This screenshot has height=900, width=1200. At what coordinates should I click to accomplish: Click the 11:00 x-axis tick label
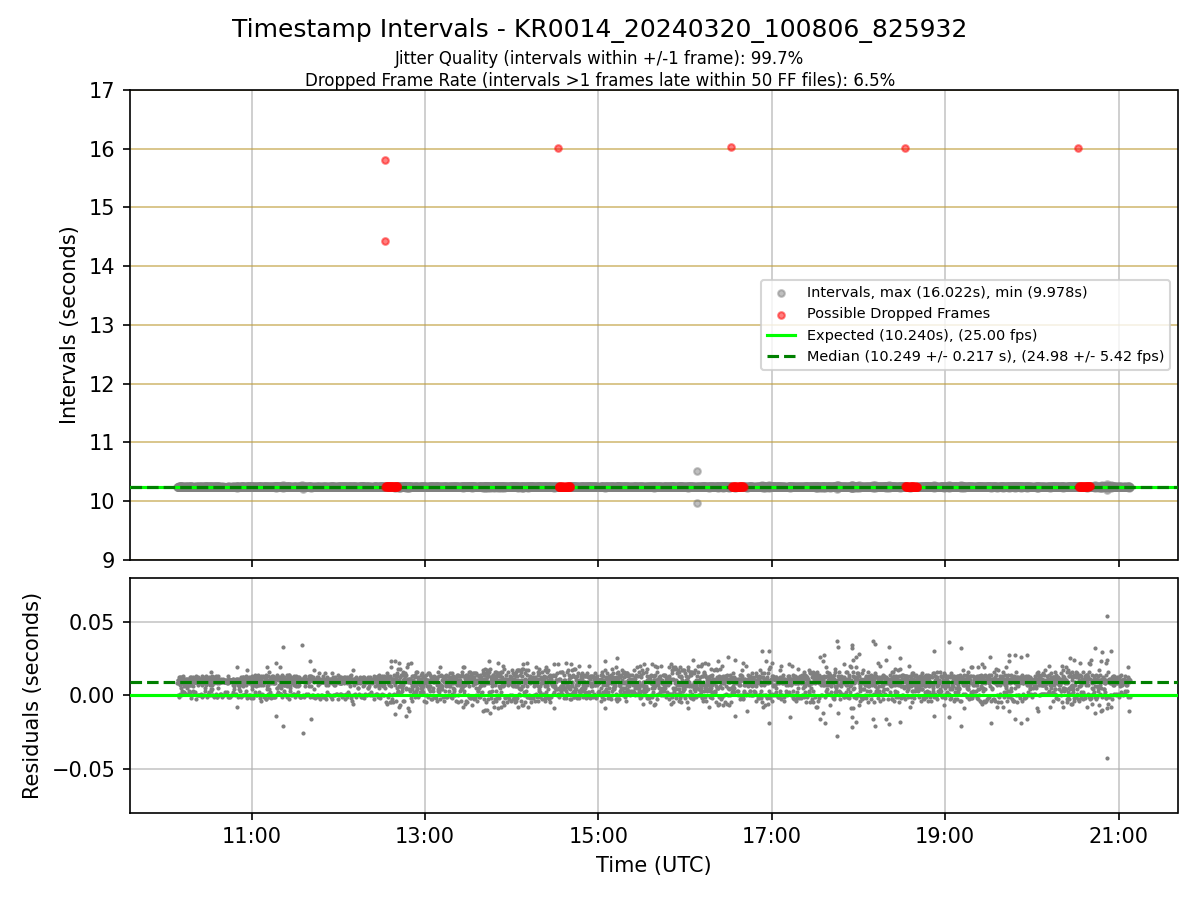click(251, 833)
